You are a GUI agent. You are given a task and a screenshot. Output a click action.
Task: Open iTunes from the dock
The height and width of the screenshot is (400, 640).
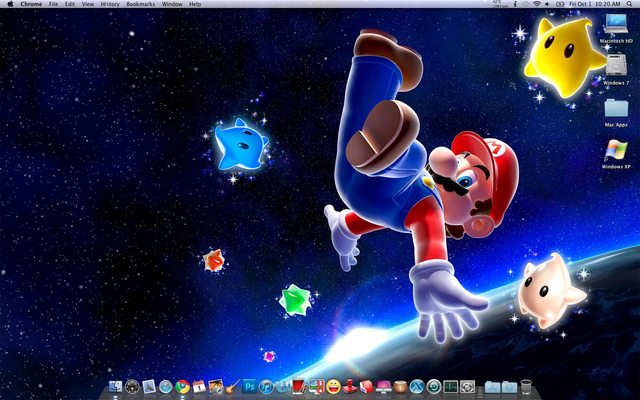tap(266, 386)
